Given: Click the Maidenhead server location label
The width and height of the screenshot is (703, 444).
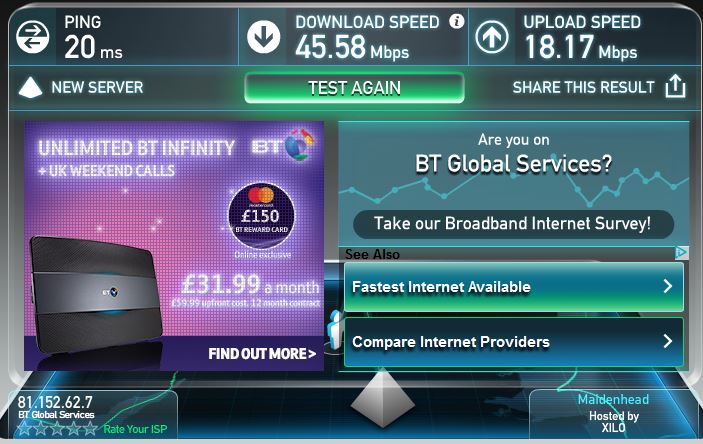Looking at the screenshot, I should [613, 399].
